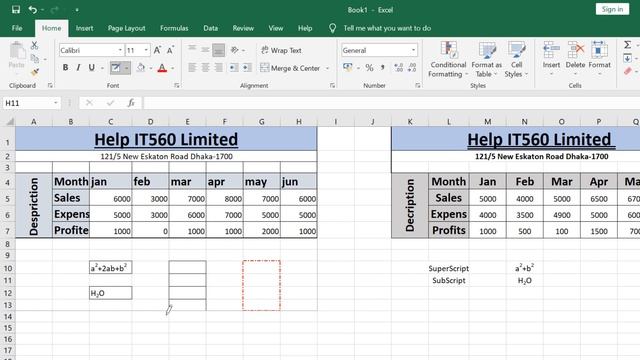
Task: Click Increase Decimal
Action: 398,68
